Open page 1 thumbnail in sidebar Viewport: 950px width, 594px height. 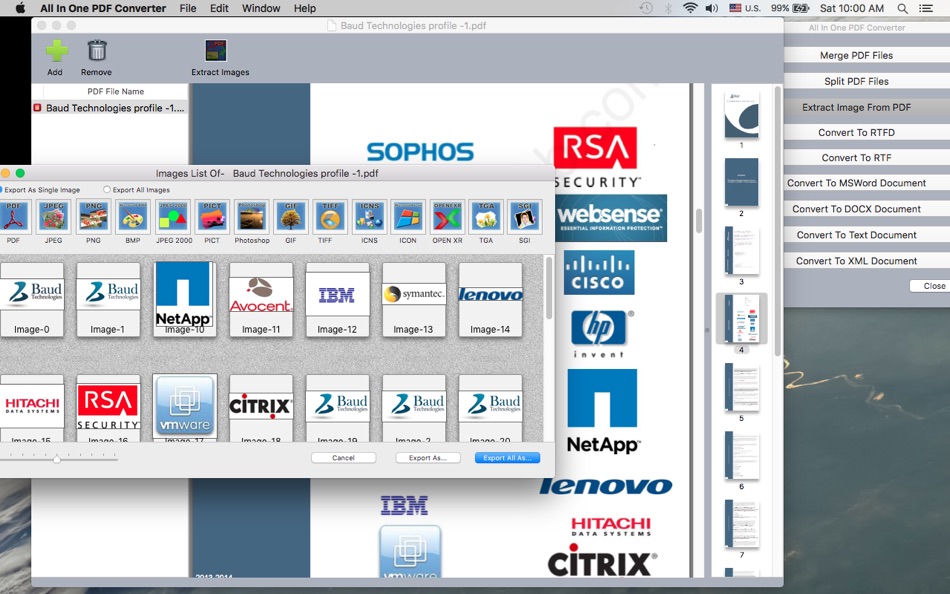click(x=741, y=115)
